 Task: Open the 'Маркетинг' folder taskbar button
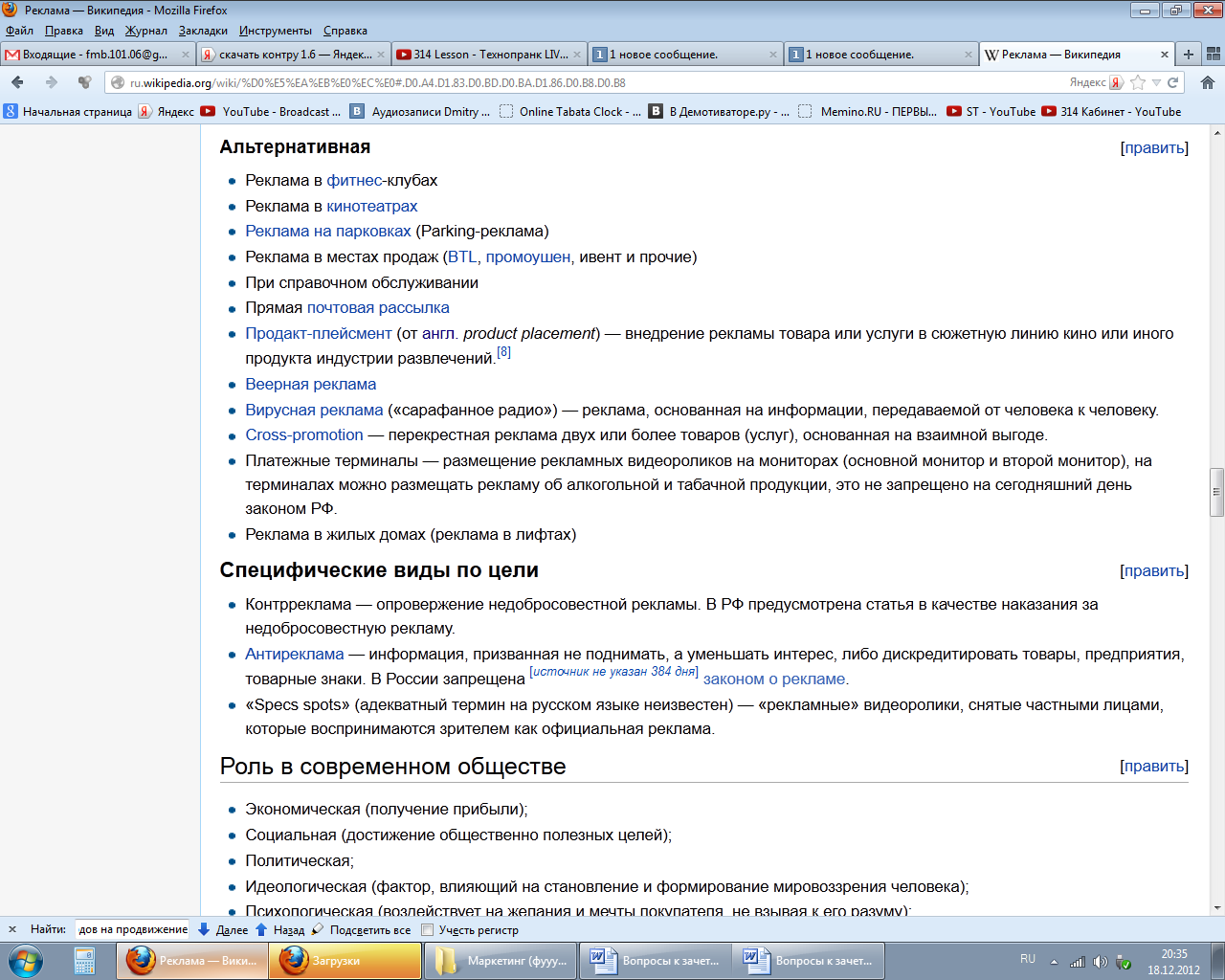[x=500, y=960]
